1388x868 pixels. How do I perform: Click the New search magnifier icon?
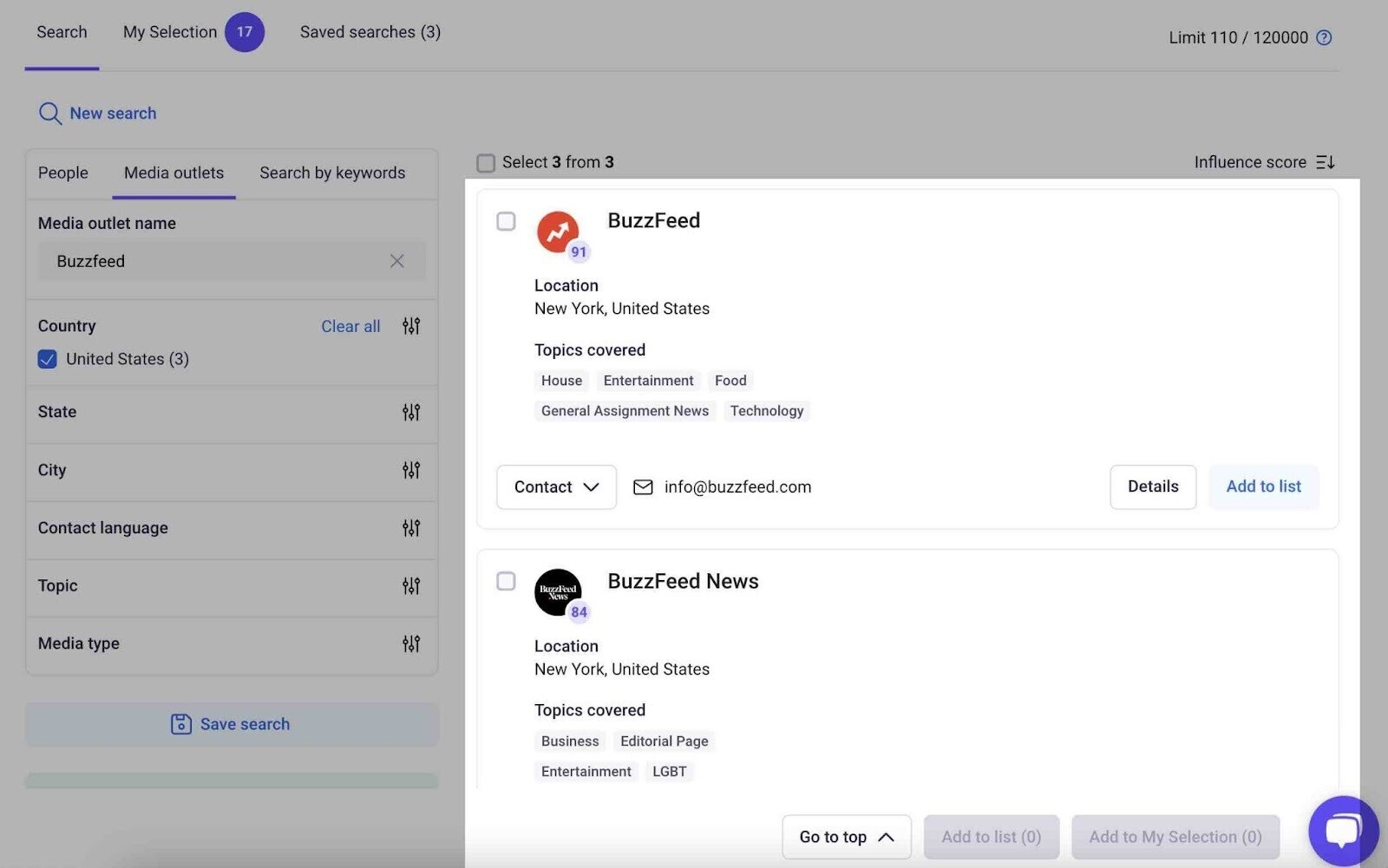pos(50,114)
